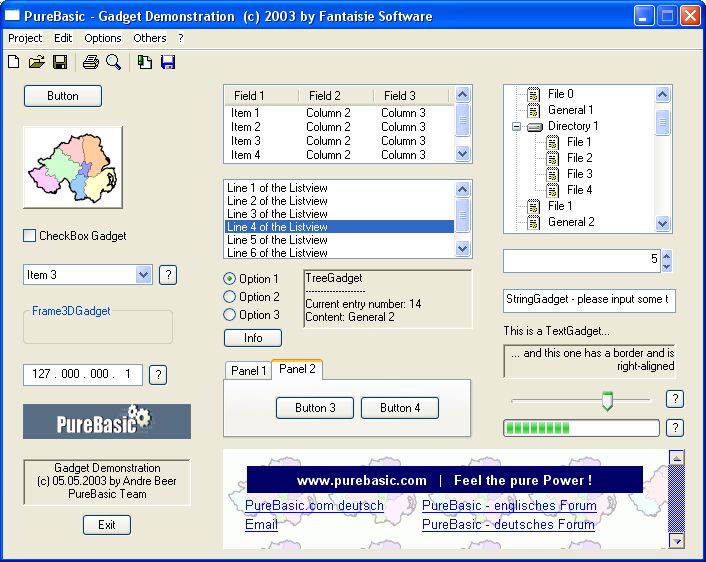Select the Option 2 radio button
The width and height of the screenshot is (706, 562).
229,296
